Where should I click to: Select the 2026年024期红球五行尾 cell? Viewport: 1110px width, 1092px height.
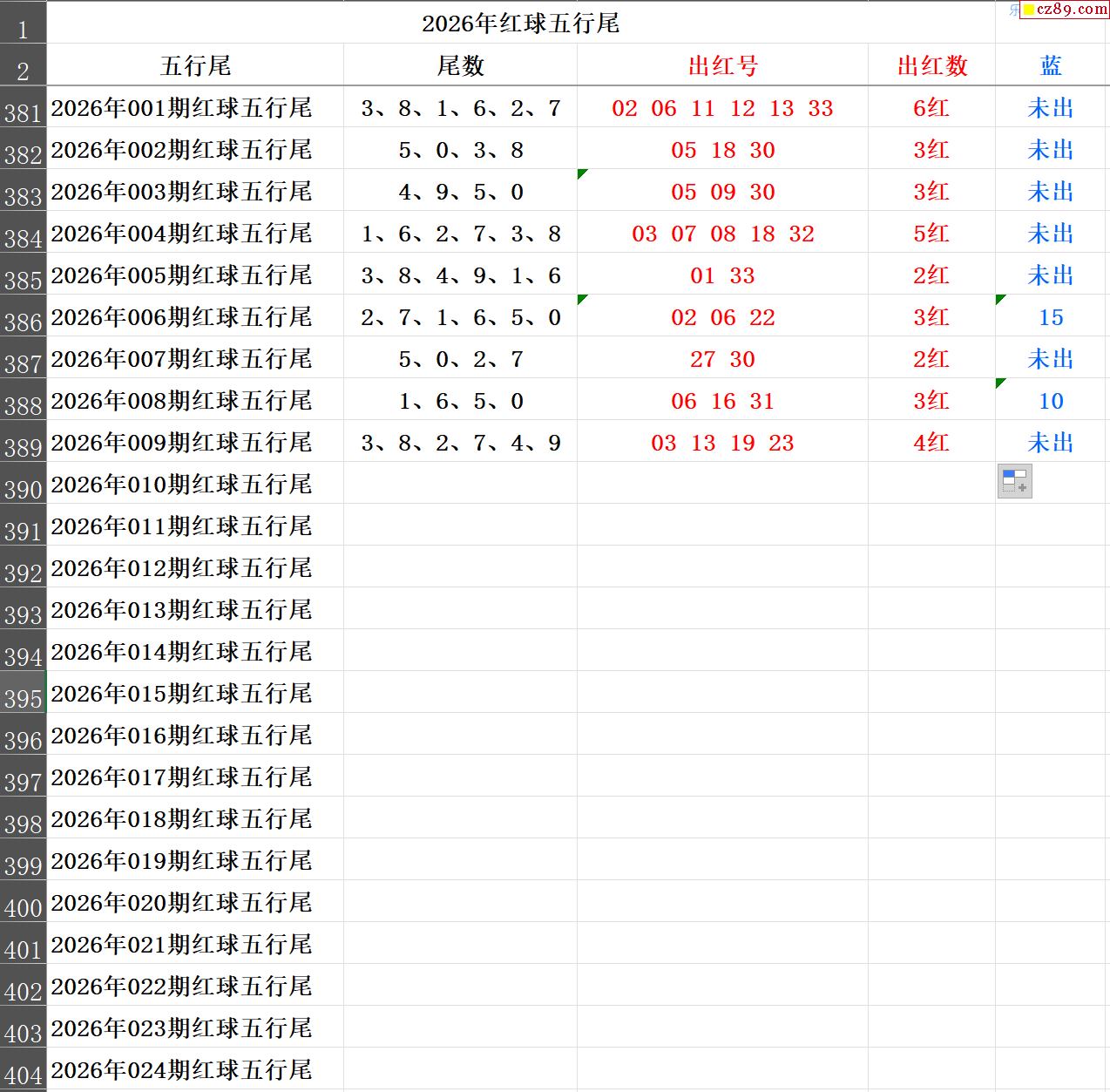pos(181,1070)
